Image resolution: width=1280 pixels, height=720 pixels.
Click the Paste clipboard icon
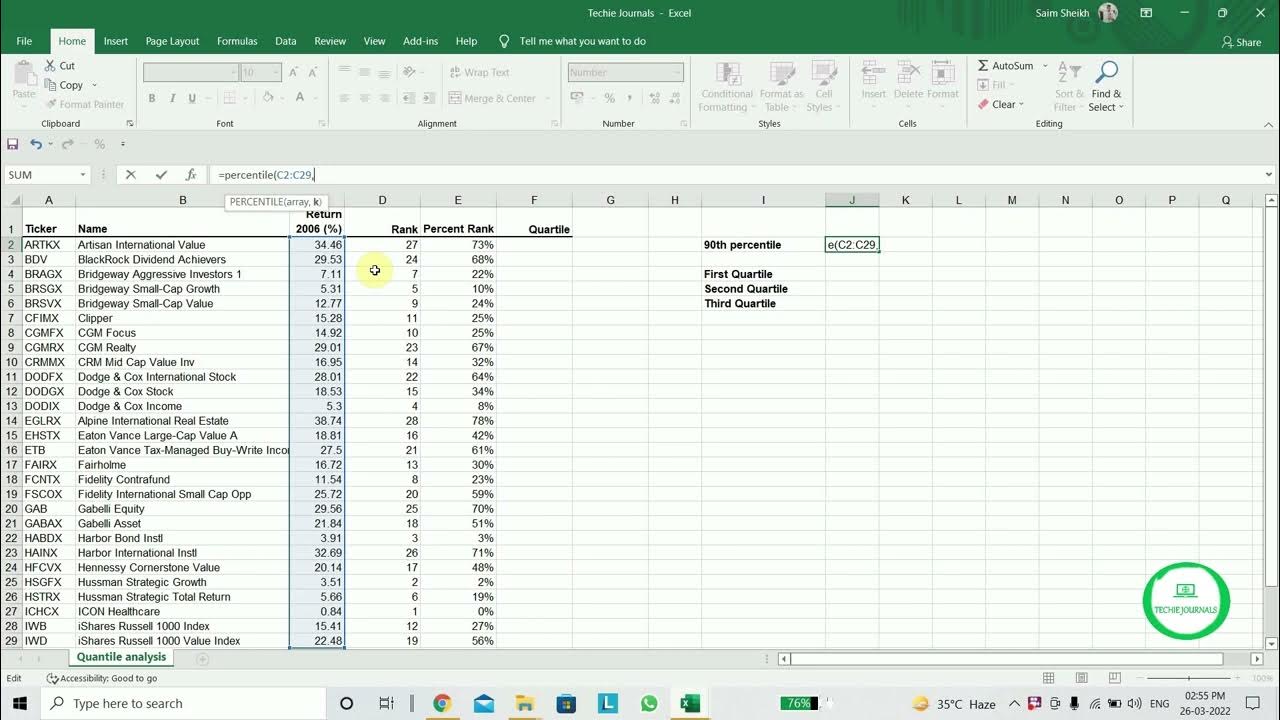pyautogui.click(x=24, y=74)
